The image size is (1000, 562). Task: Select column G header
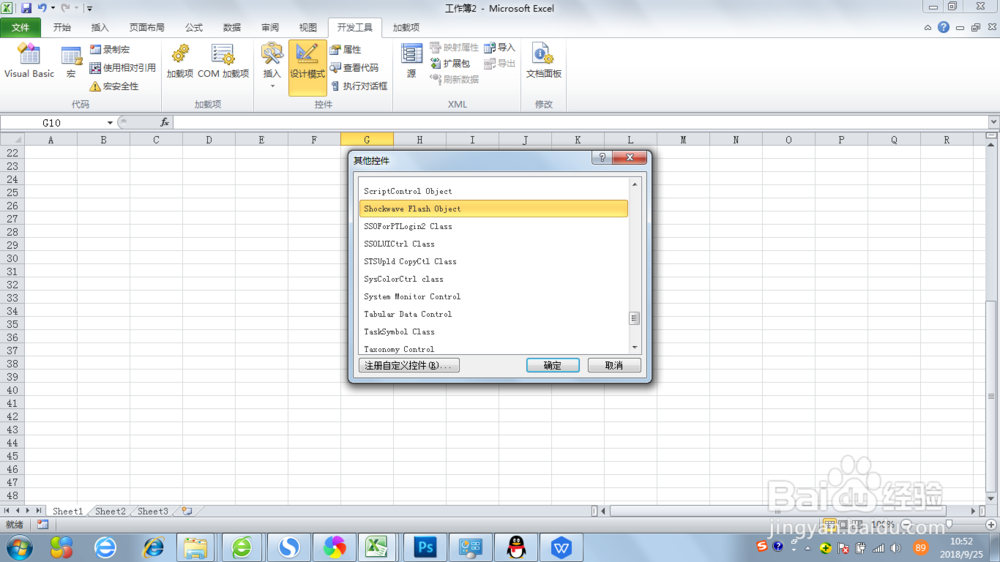click(367, 140)
